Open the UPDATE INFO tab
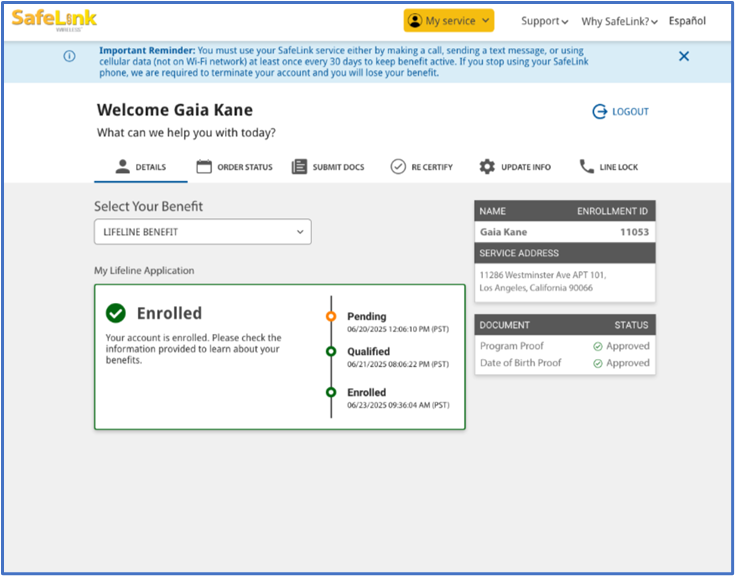This screenshot has width=735, height=576. click(x=515, y=167)
